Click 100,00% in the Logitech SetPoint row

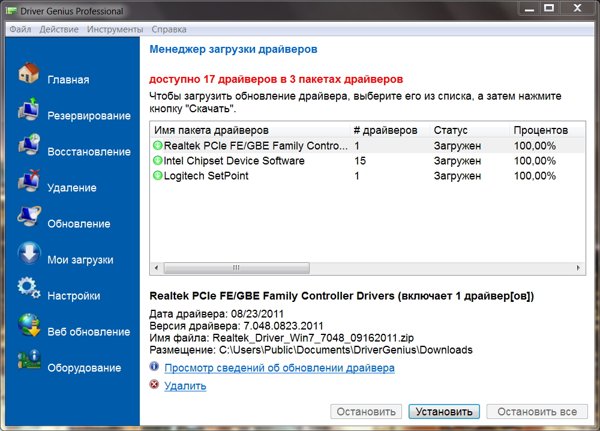coord(535,176)
